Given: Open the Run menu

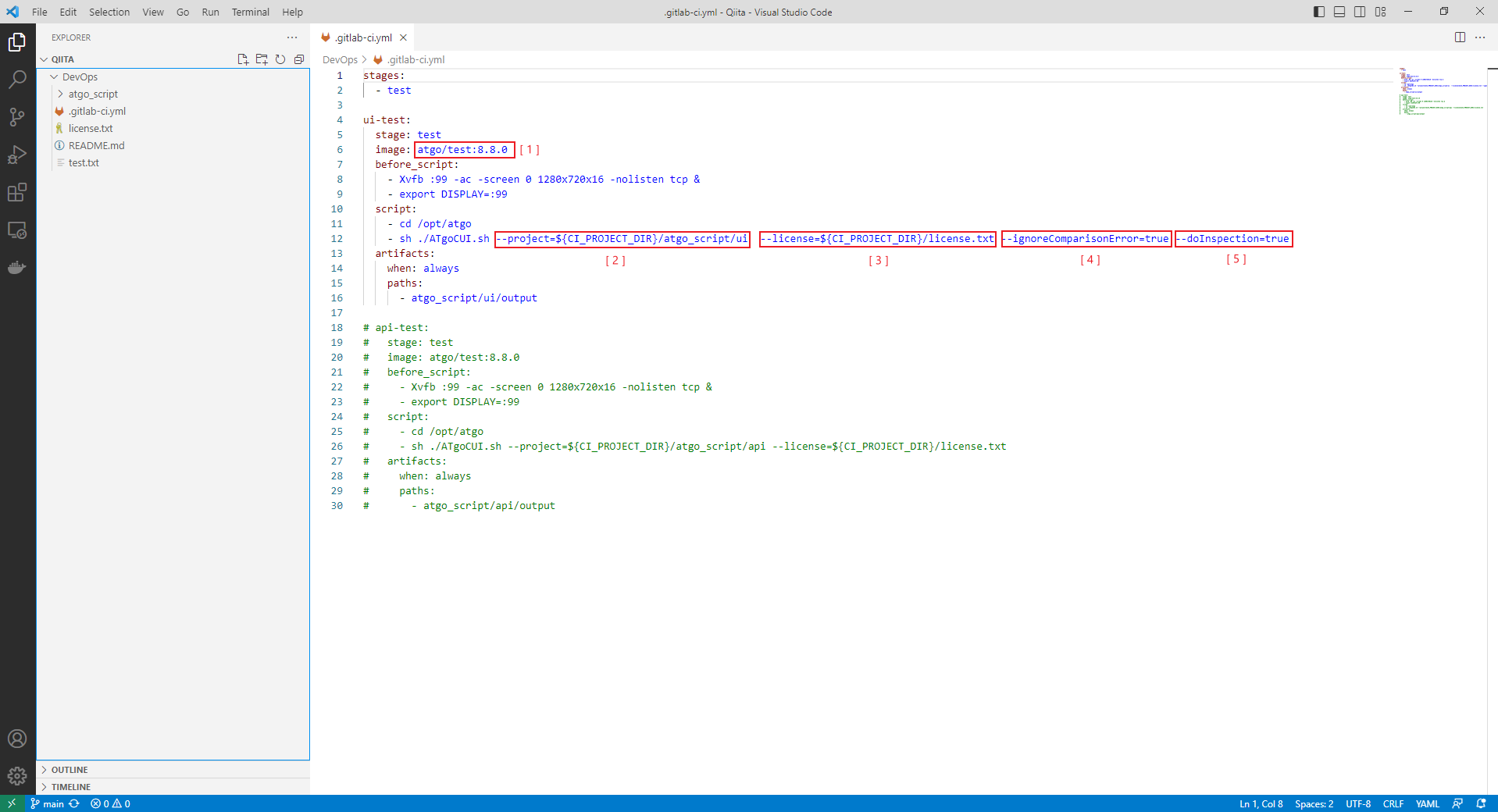Looking at the screenshot, I should click(x=210, y=12).
